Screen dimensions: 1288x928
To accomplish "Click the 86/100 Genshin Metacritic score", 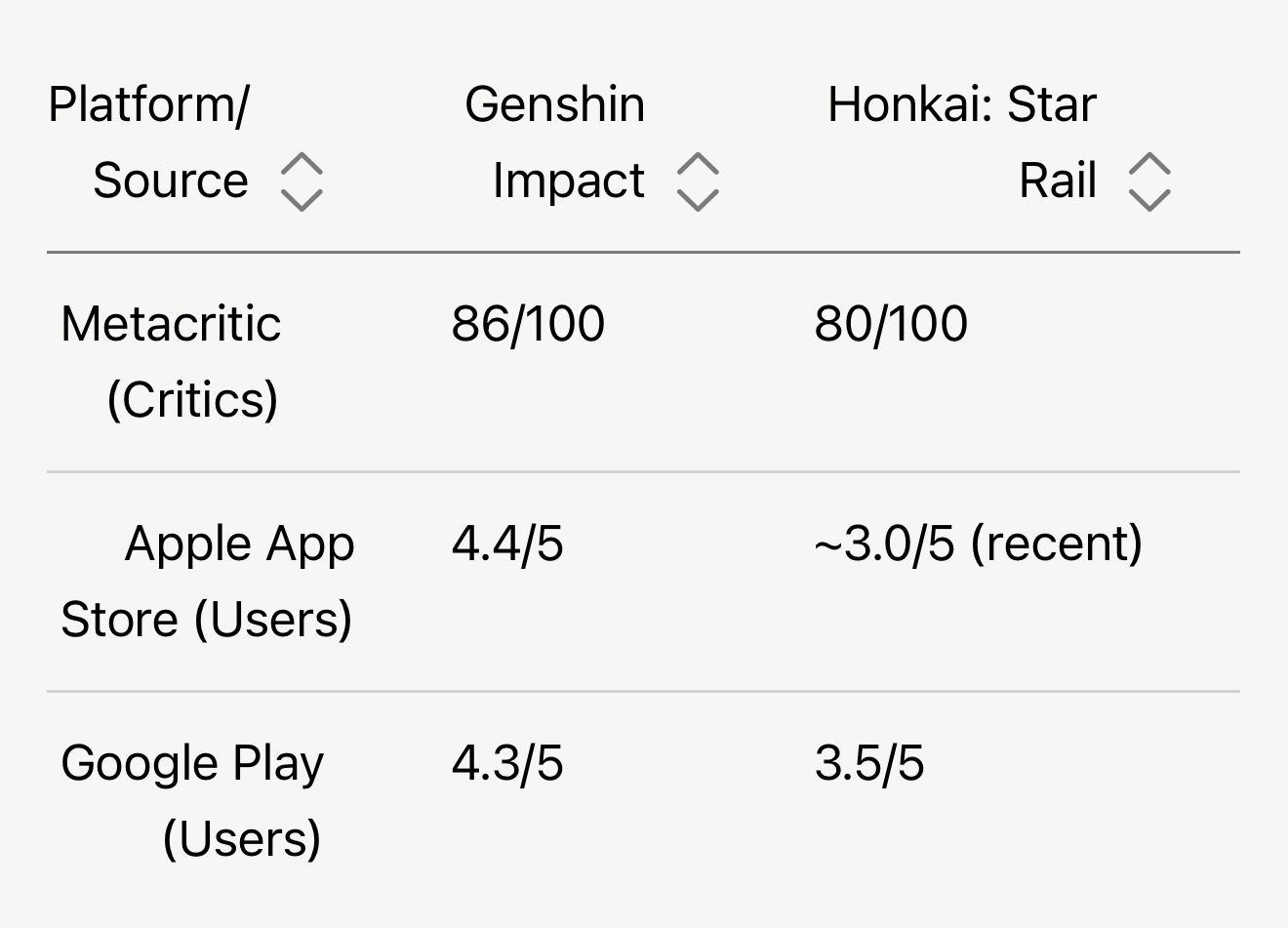I will pyautogui.click(x=528, y=324).
